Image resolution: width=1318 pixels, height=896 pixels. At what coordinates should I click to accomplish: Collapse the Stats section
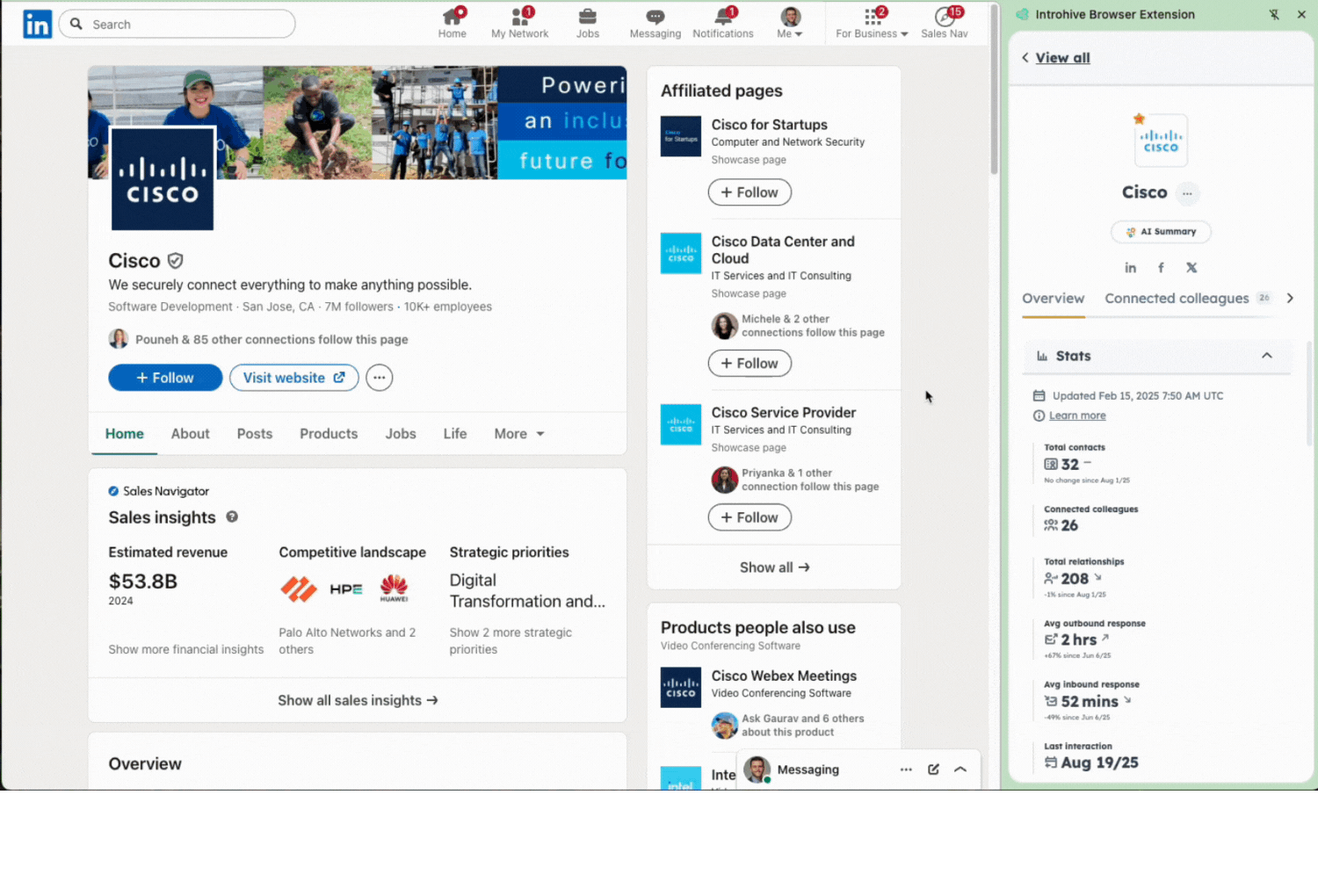(1266, 356)
